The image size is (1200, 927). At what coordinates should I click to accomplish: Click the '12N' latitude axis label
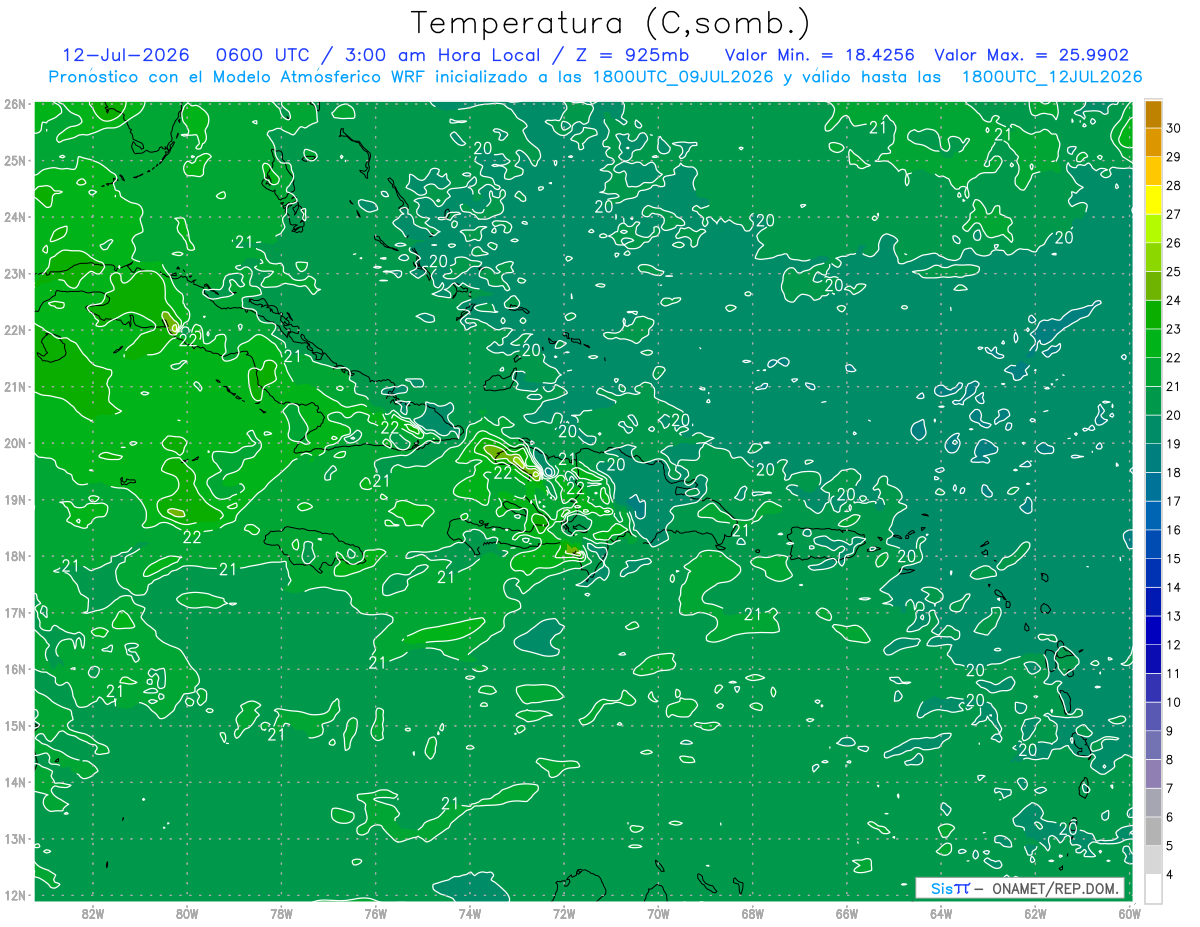click(x=14, y=895)
